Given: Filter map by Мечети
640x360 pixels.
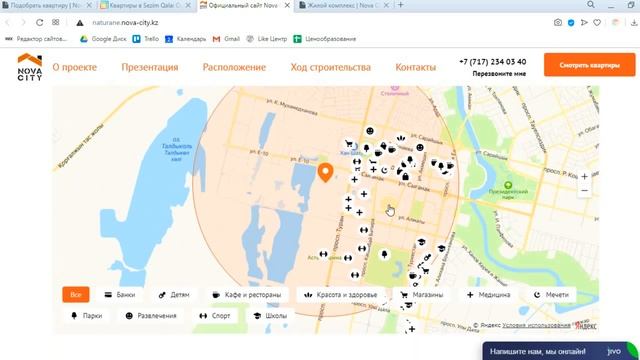Looking at the screenshot, I should coord(551,295).
